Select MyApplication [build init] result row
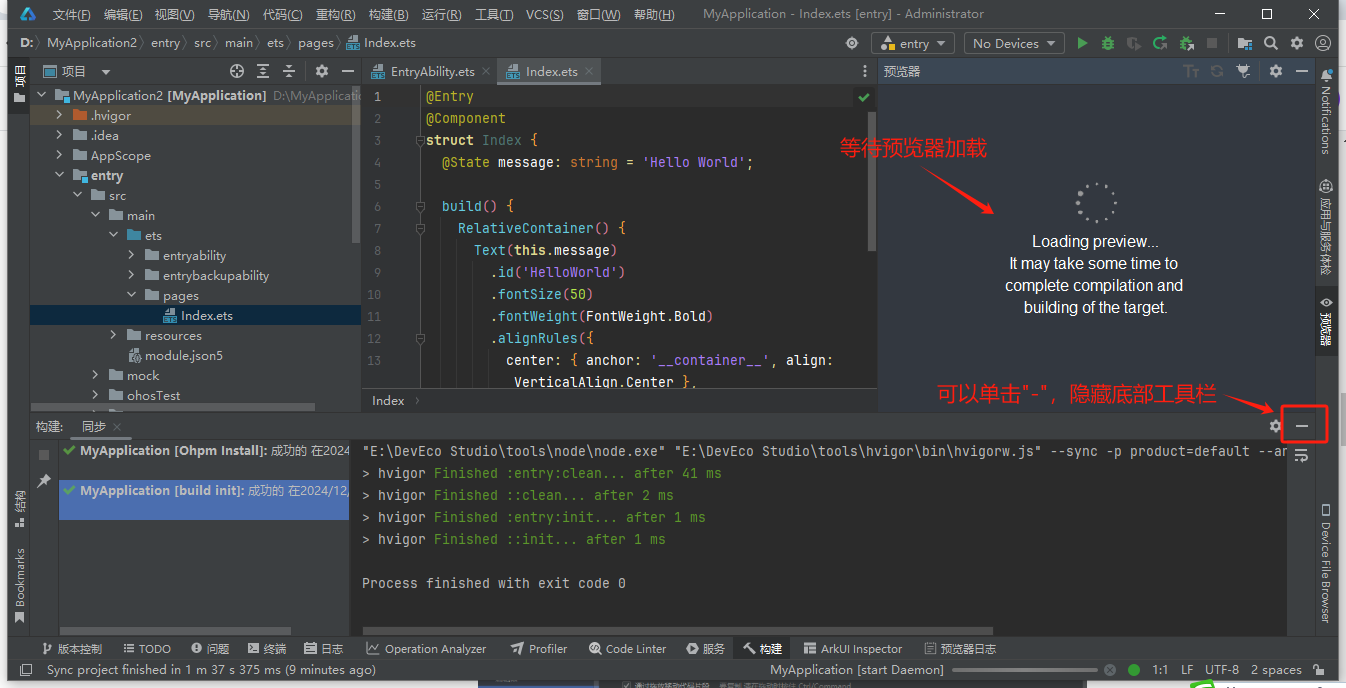 tap(204, 500)
